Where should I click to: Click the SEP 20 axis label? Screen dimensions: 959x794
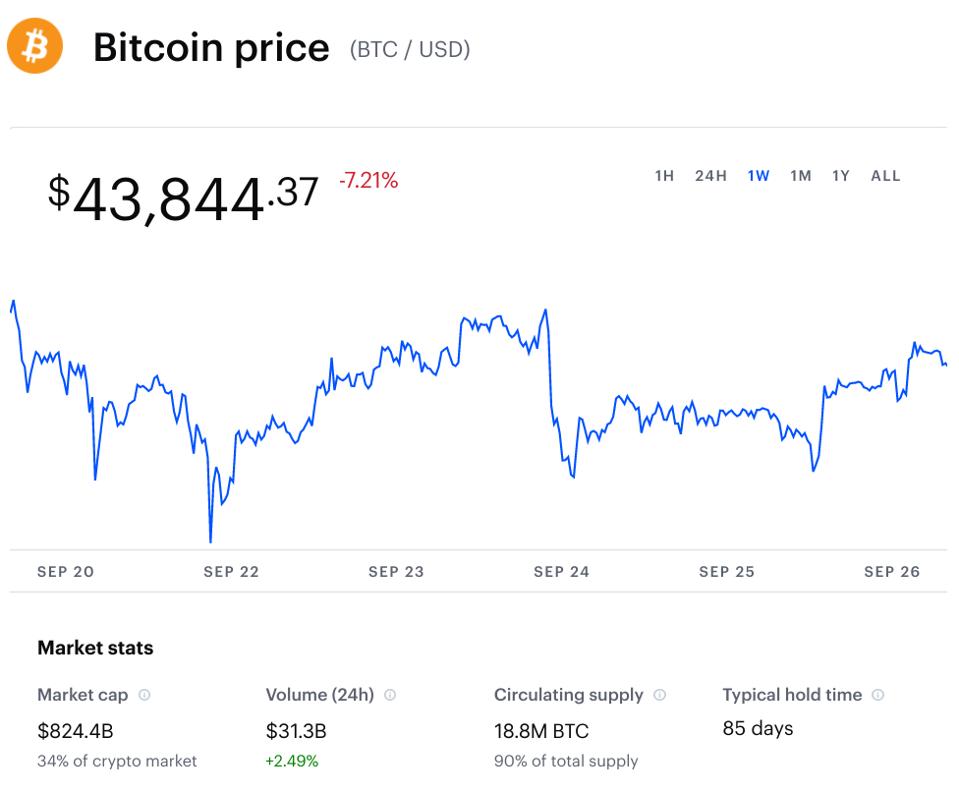pos(65,572)
